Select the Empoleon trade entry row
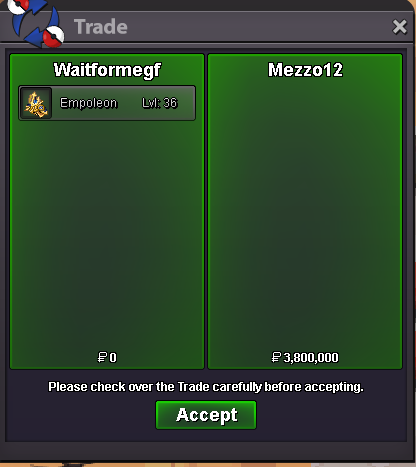 (107, 103)
